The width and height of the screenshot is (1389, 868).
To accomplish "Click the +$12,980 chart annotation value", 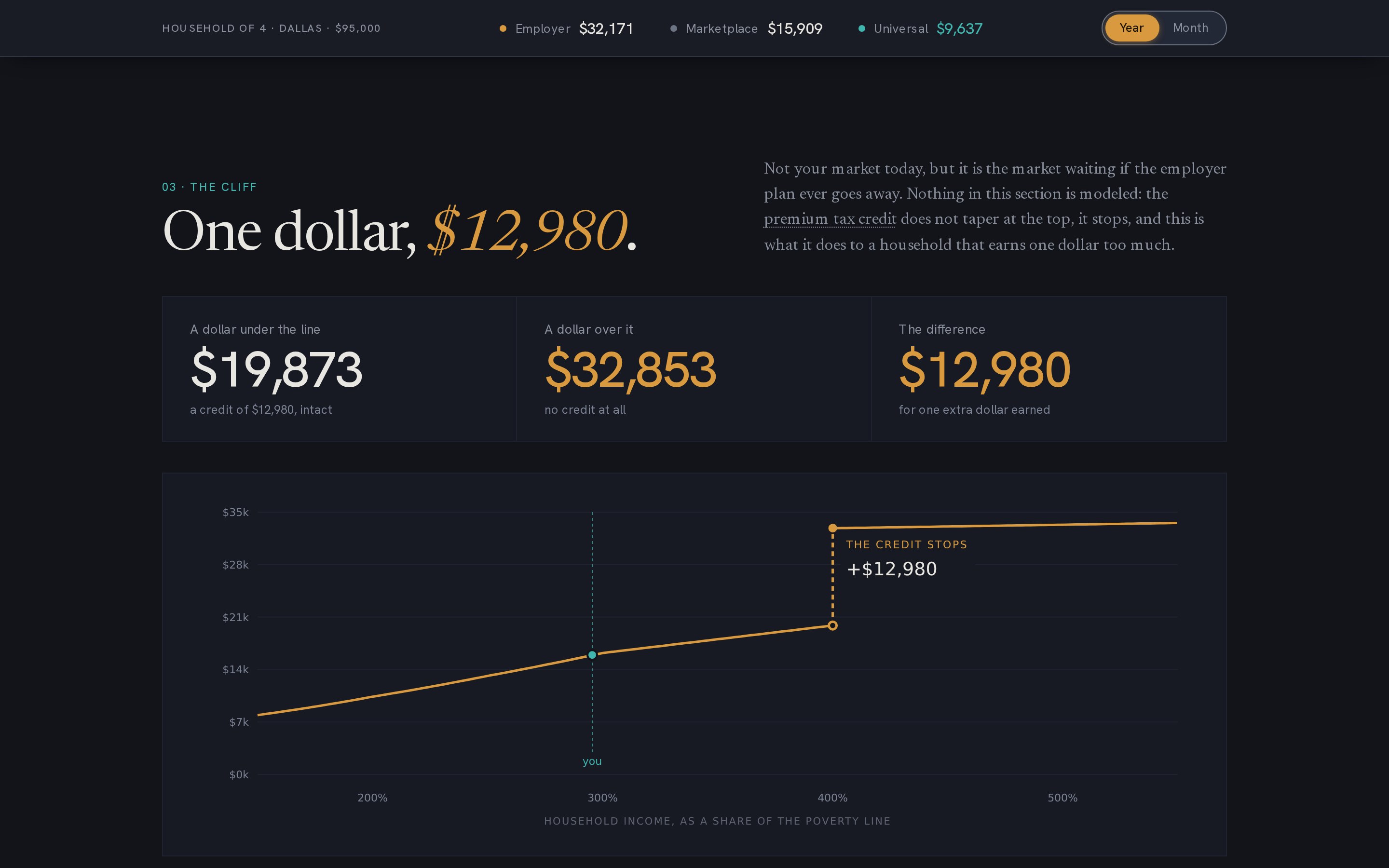I will tap(891, 569).
